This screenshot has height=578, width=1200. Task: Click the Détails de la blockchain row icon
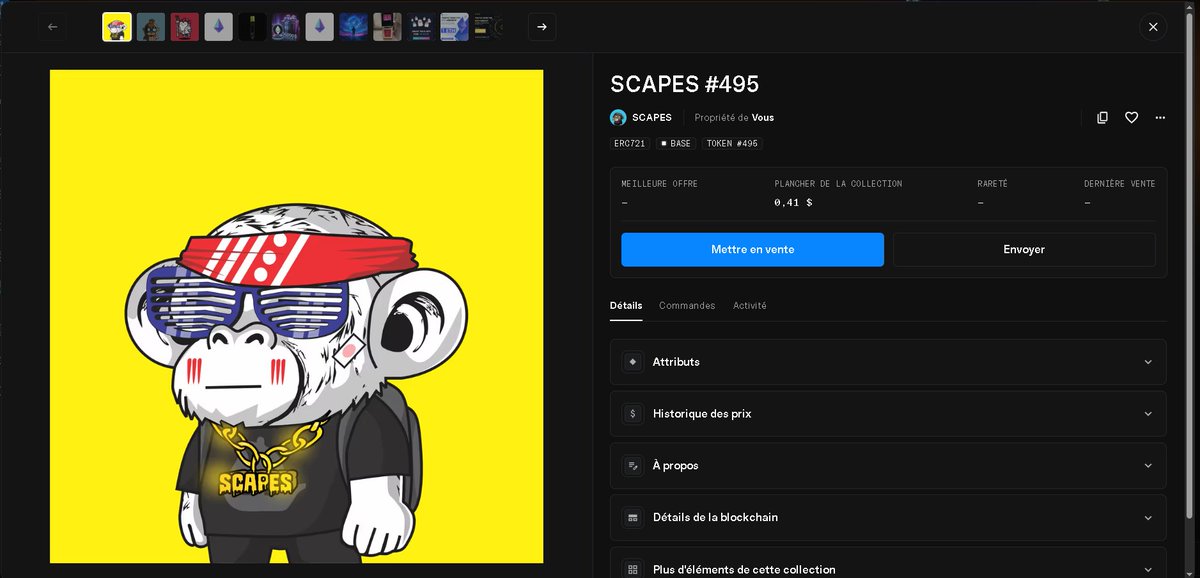click(x=632, y=518)
